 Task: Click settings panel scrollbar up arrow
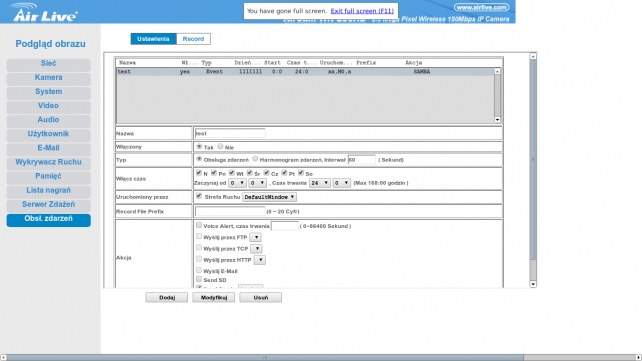coord(533,56)
